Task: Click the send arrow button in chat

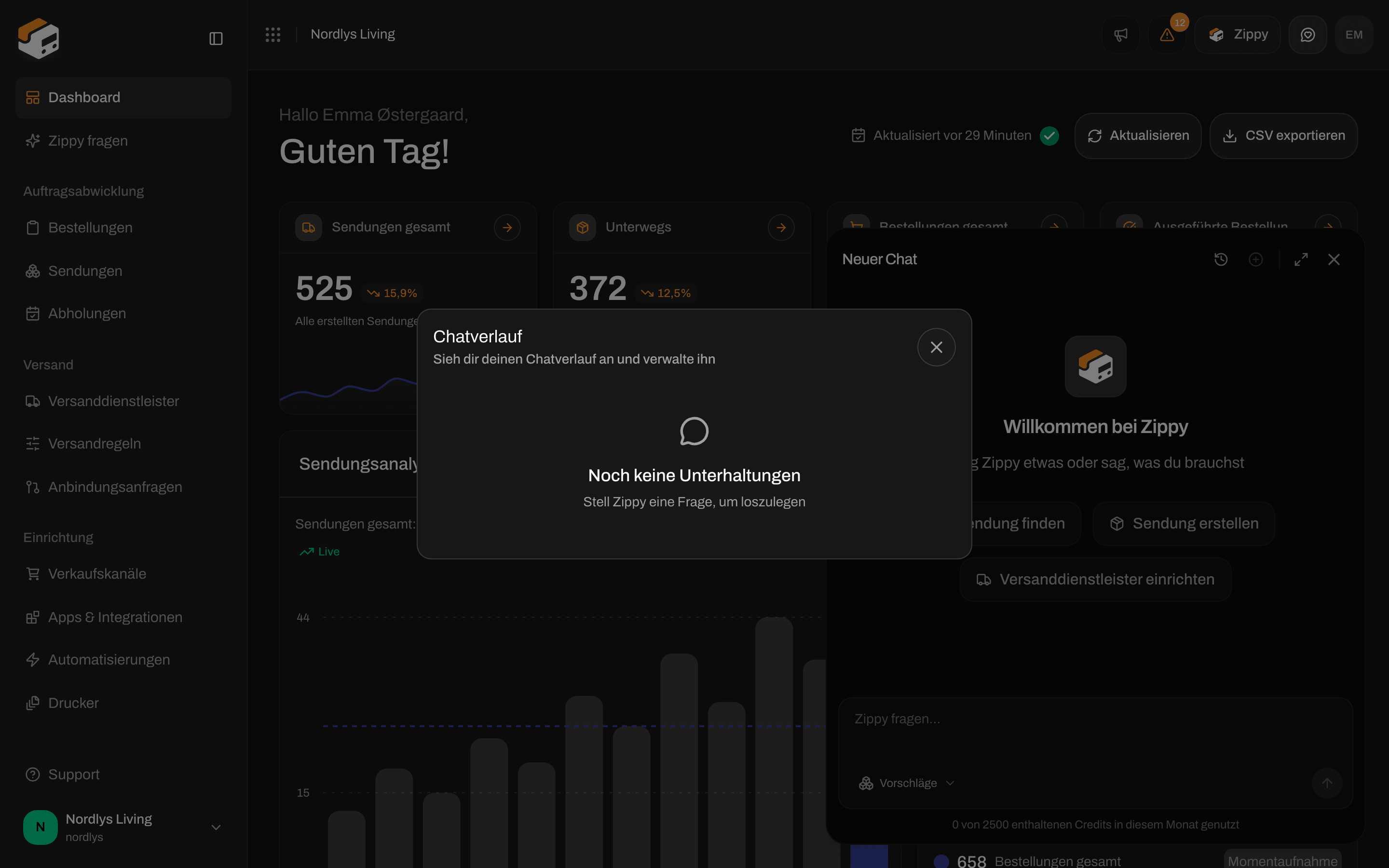Action: pos(1326,783)
